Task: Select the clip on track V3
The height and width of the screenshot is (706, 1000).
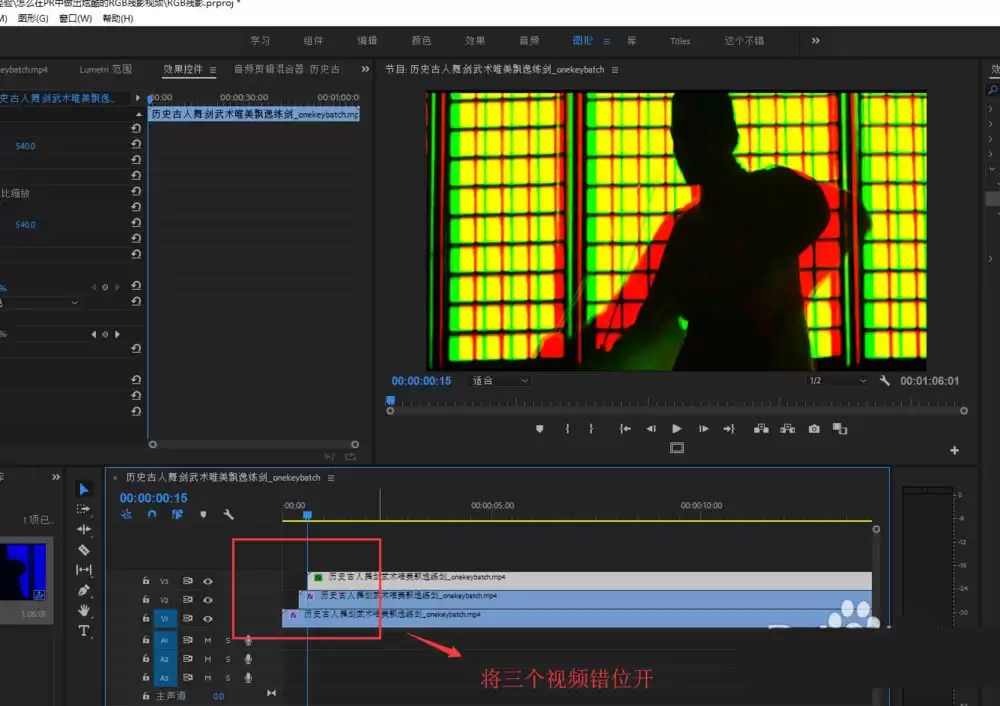Action: coord(590,580)
